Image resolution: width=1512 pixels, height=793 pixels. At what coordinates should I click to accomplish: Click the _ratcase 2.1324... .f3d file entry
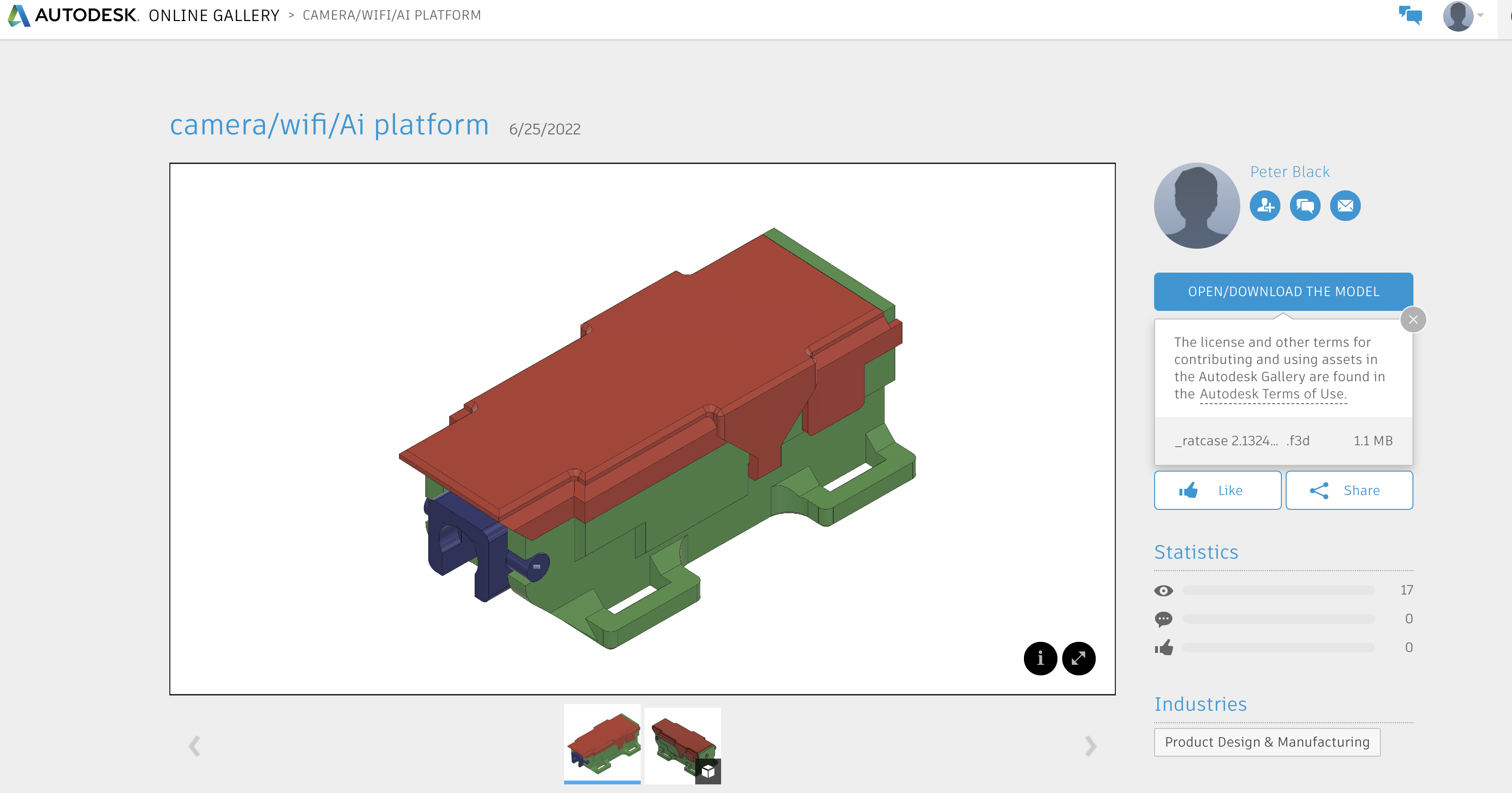click(x=1283, y=441)
